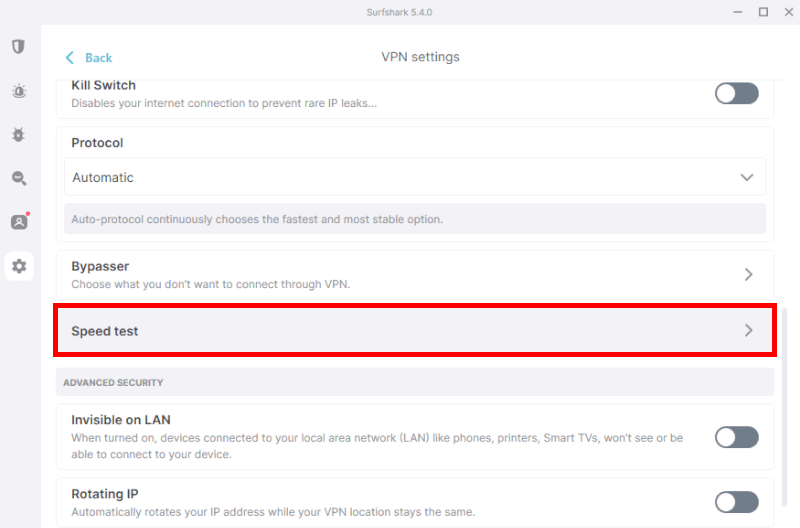Click the Auto-protocol information note
The height and width of the screenshot is (528, 800).
(x=415, y=219)
